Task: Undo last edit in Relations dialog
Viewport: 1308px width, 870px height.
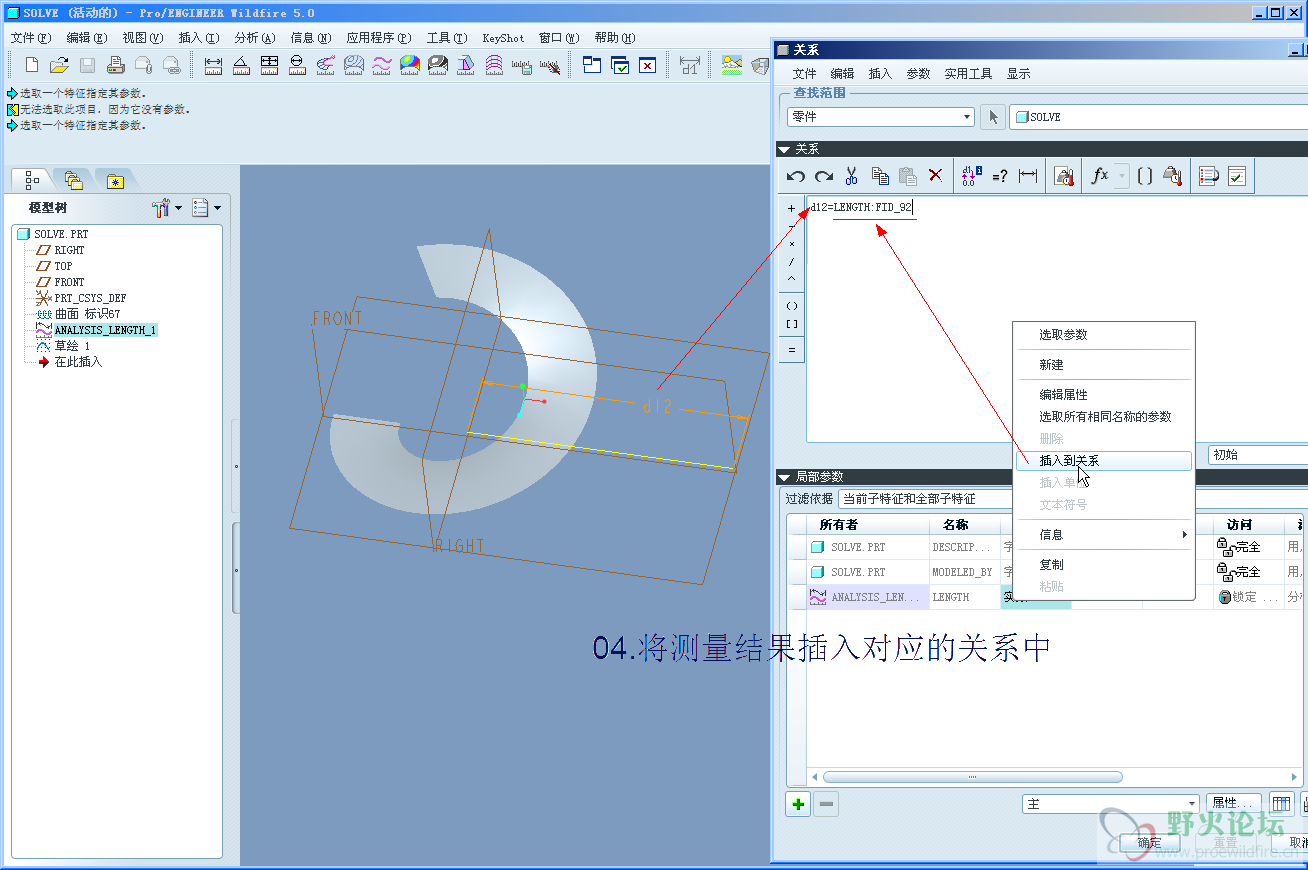Action: (x=796, y=176)
